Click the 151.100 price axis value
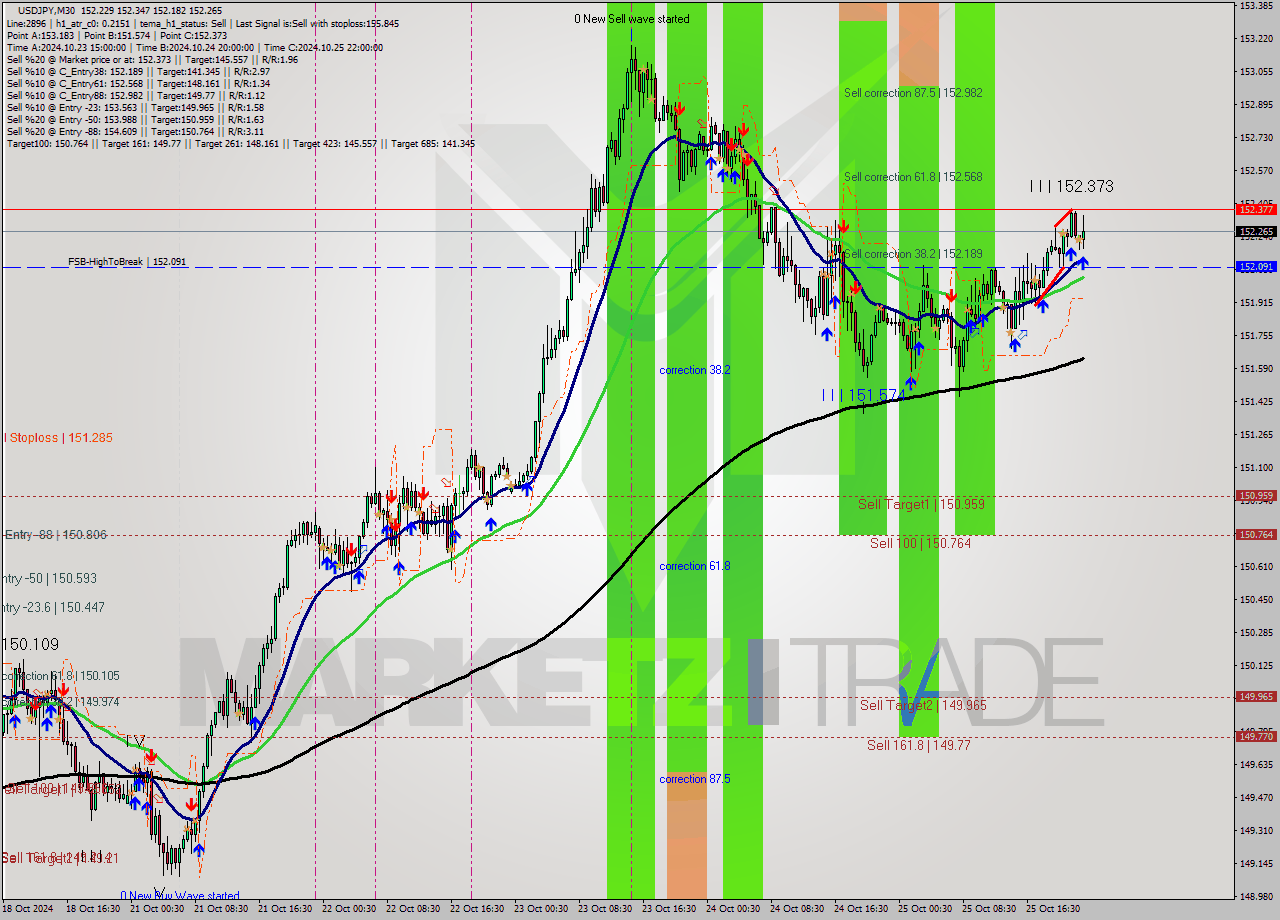1280x920 pixels. tap(1256, 467)
